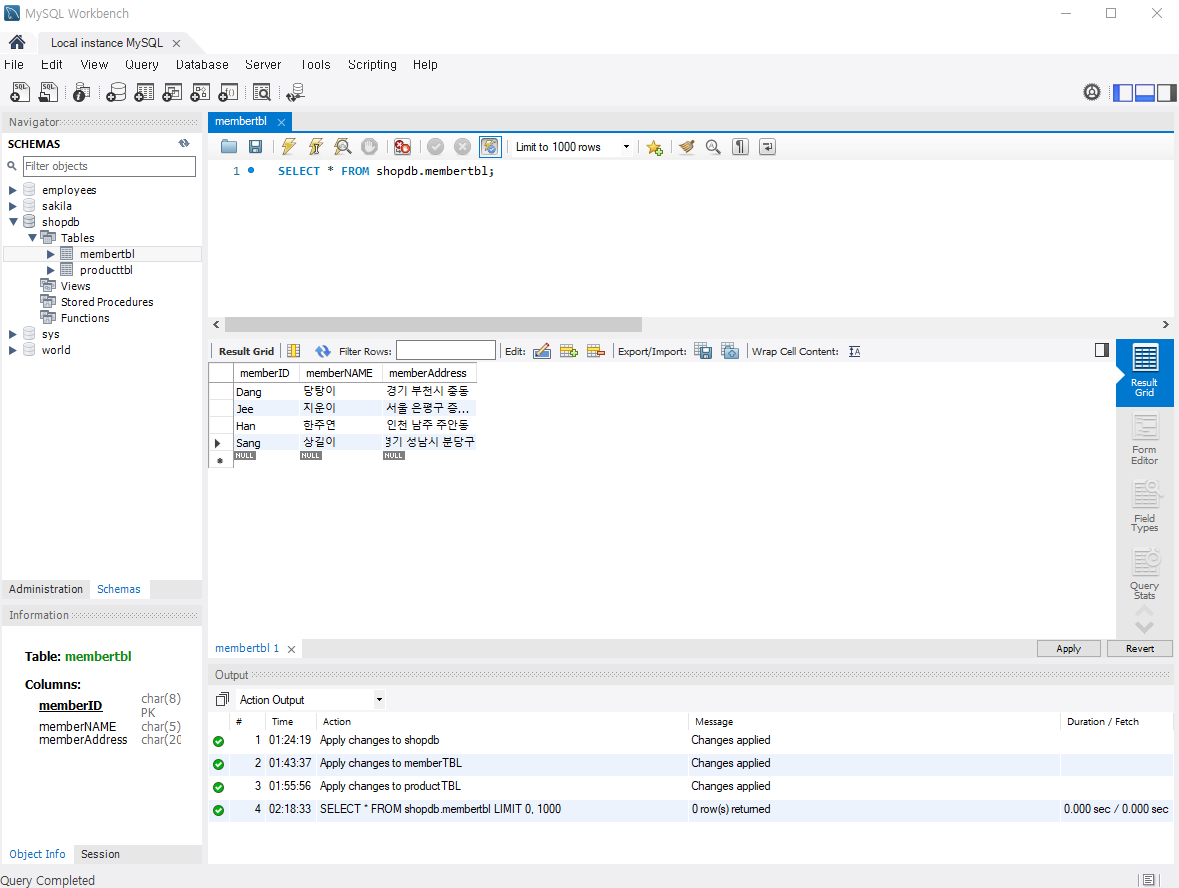Run EXPLAIN on the current statement

(343, 147)
